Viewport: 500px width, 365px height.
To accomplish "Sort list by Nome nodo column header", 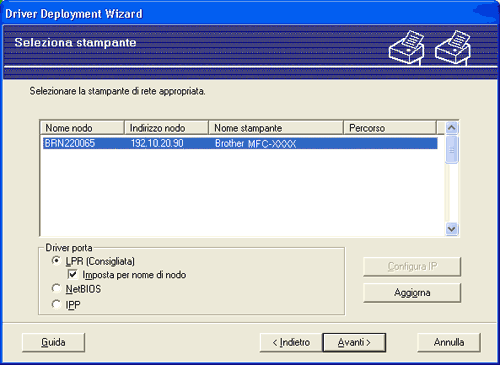I will 82,128.
